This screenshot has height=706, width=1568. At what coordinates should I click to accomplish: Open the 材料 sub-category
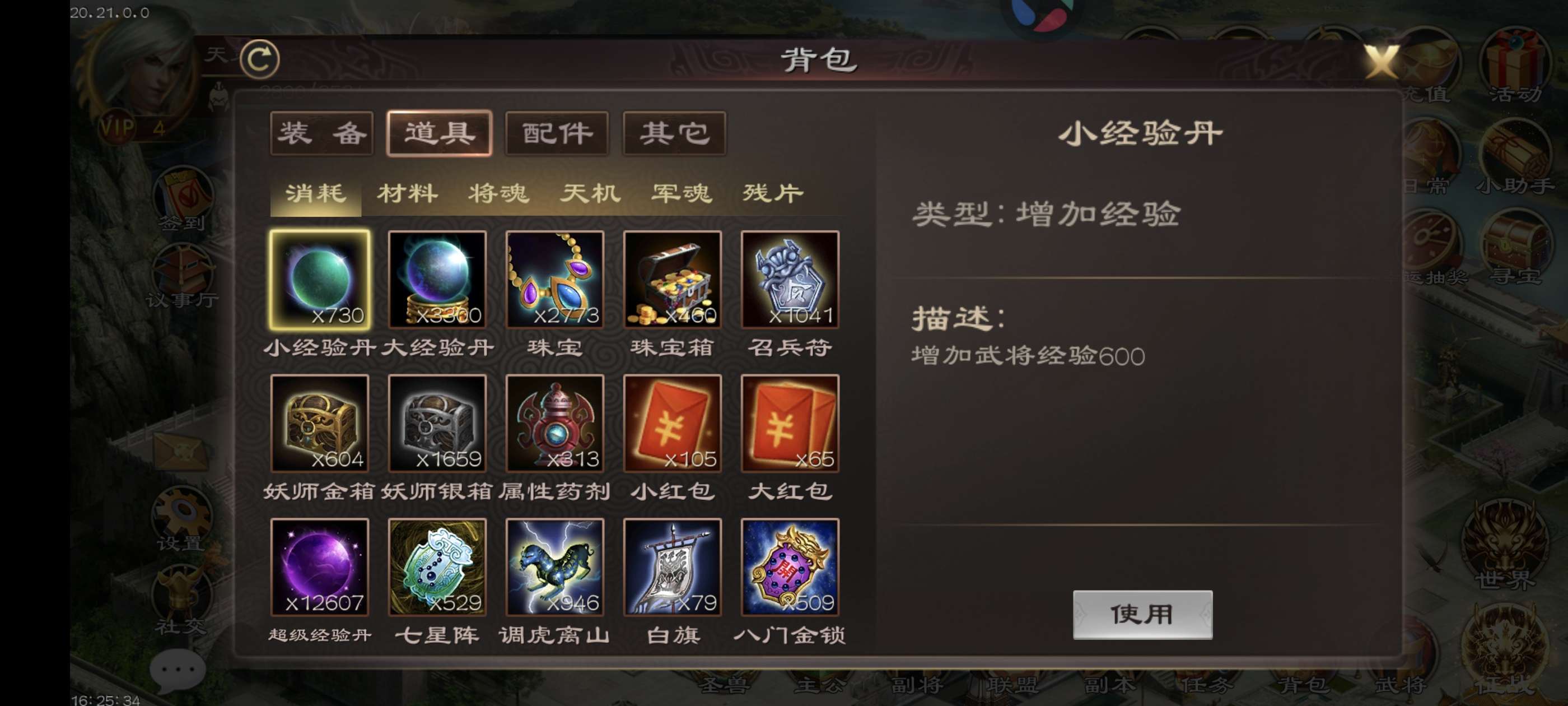click(407, 194)
